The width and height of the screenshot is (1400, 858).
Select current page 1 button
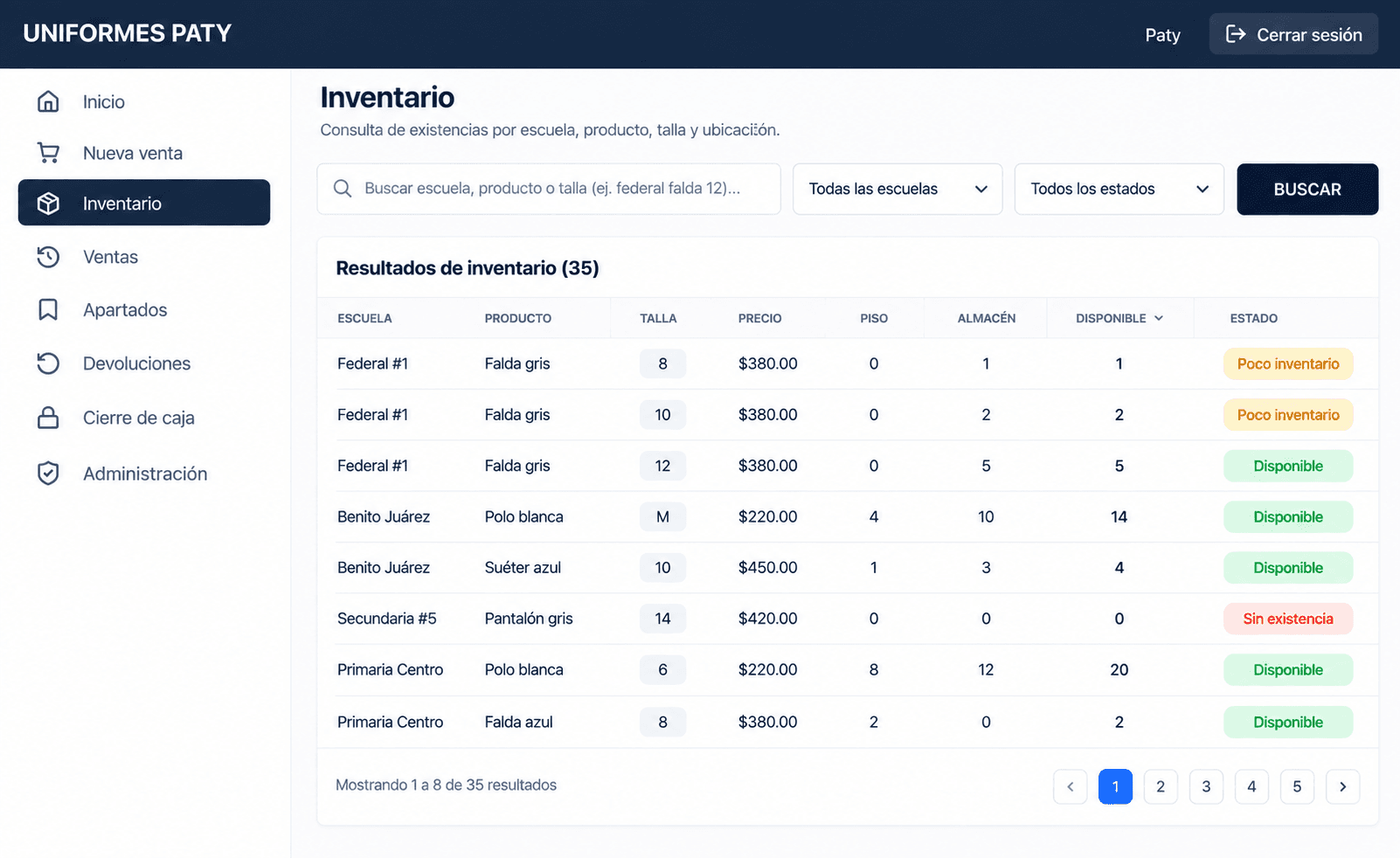pyautogui.click(x=1115, y=786)
